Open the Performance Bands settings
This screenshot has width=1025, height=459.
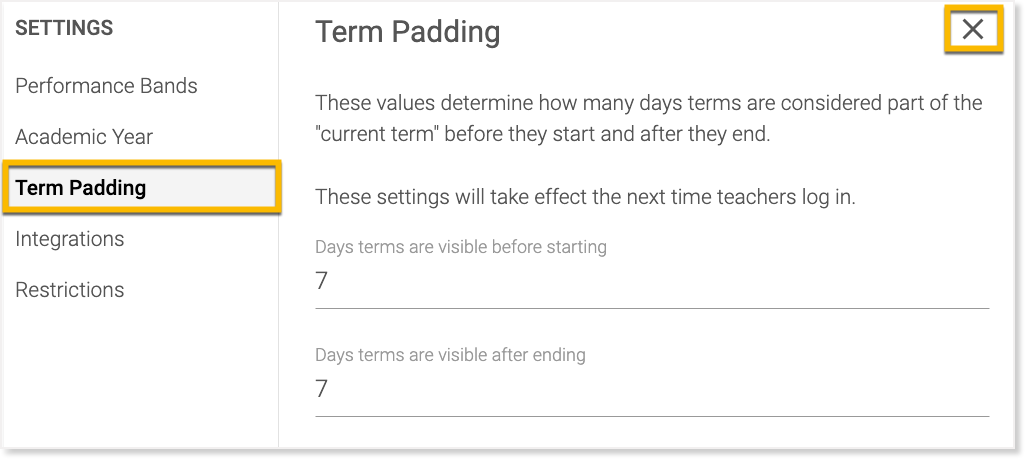[x=106, y=86]
